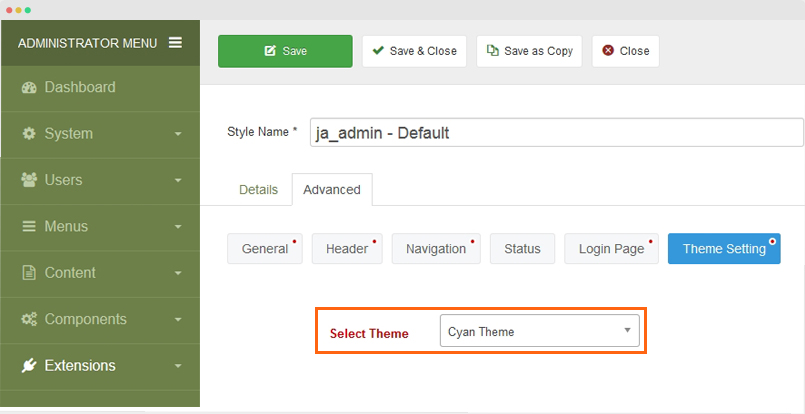The image size is (805, 414).
Task: Click the Dashboard gauge icon
Action: [29, 87]
